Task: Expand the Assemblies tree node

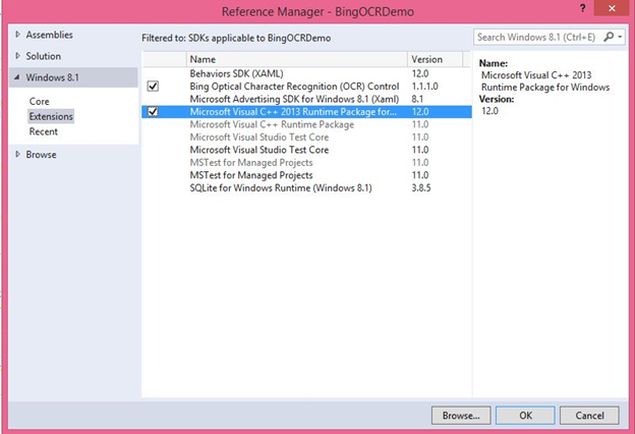Action: coord(18,34)
